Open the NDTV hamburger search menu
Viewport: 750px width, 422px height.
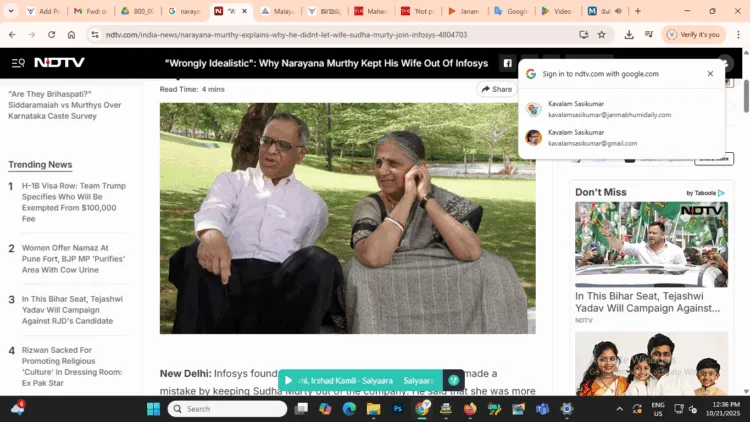[18, 62]
